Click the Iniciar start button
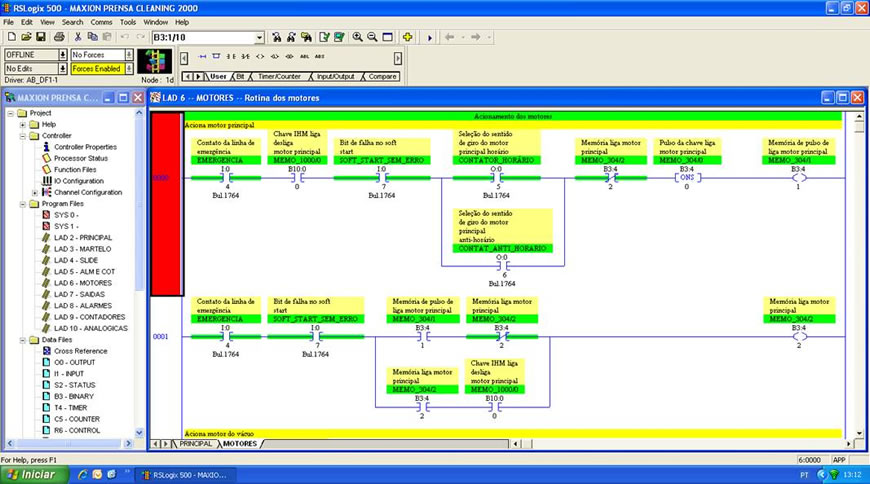 34,475
